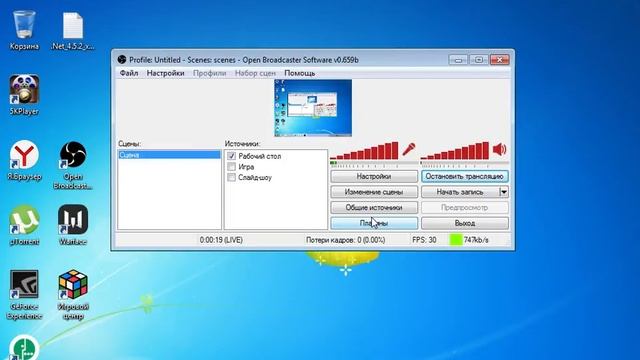Click the Общие источники button
The image size is (640, 360).
click(374, 207)
